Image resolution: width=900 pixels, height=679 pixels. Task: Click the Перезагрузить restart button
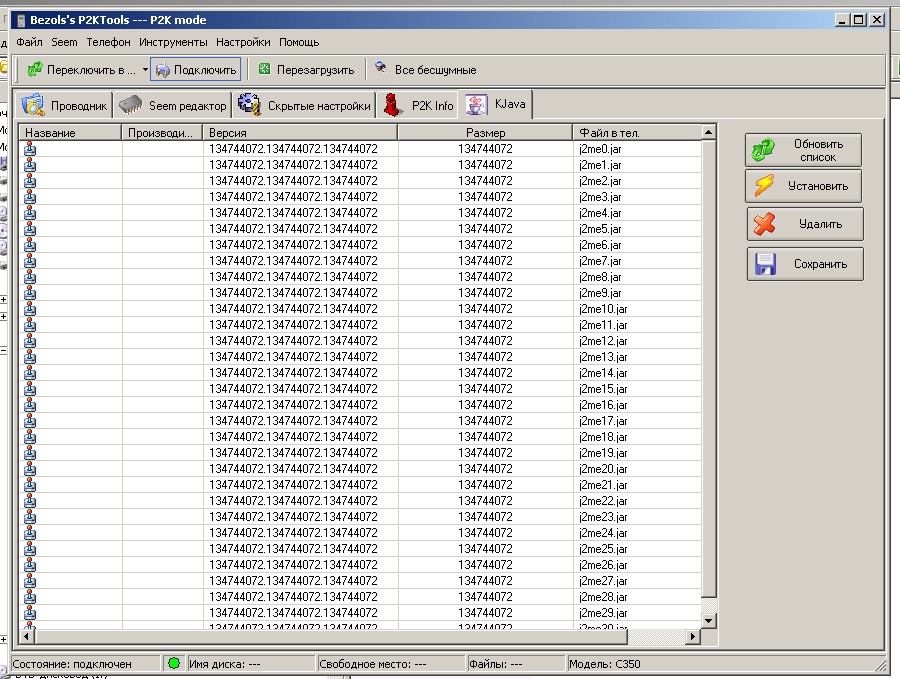(307, 70)
